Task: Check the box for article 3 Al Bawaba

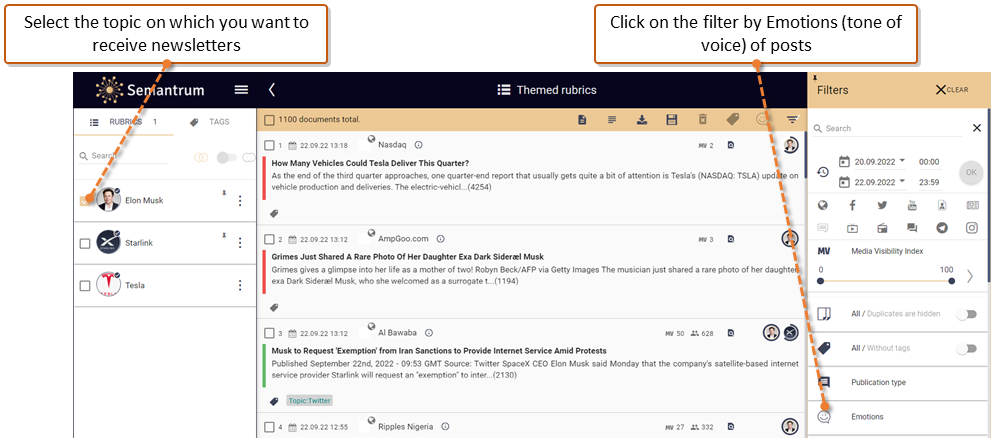Action: pos(270,333)
